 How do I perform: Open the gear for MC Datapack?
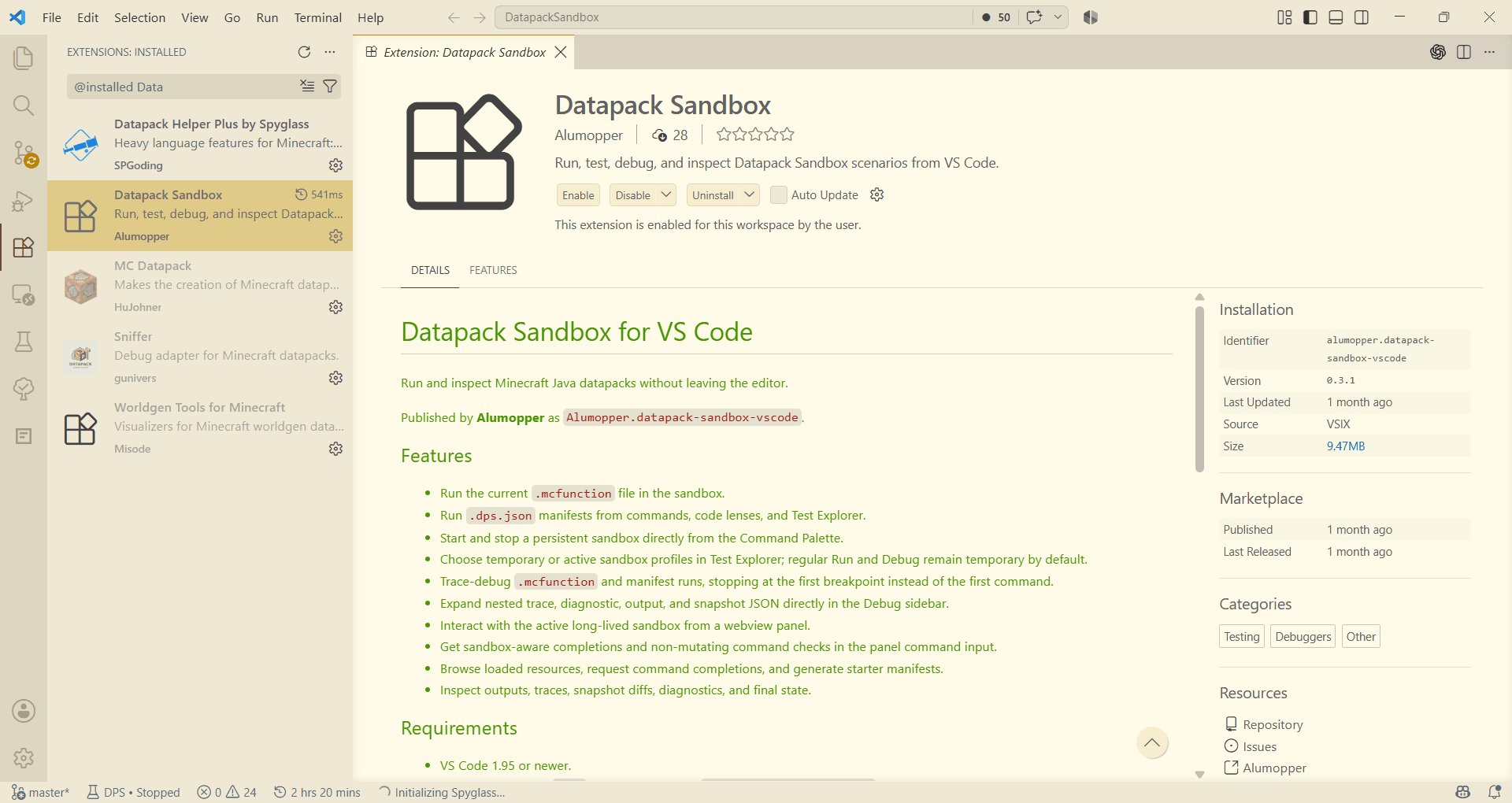[x=336, y=307]
